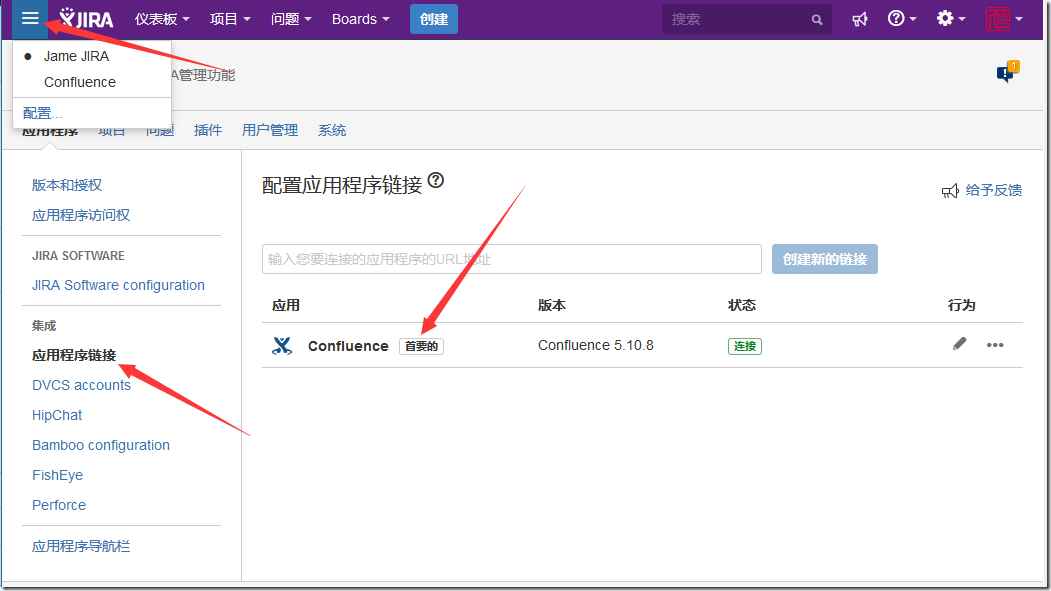Open DVCS accounts sidebar link

pos(81,385)
